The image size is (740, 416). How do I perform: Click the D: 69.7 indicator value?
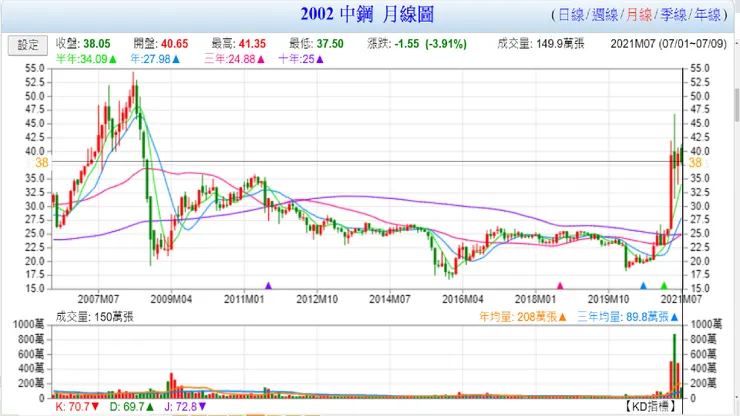click(132, 406)
